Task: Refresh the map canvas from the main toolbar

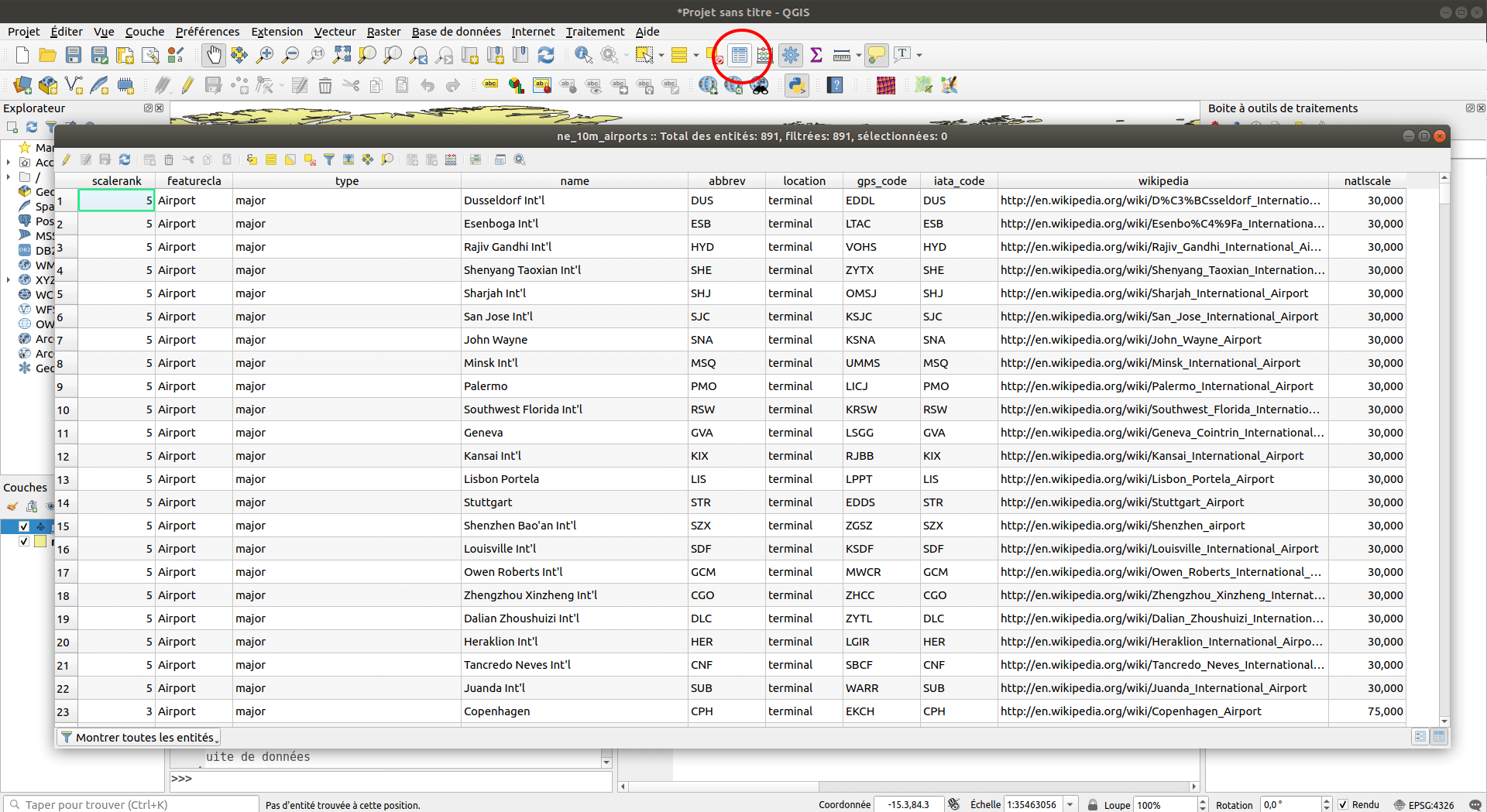Action: [546, 55]
